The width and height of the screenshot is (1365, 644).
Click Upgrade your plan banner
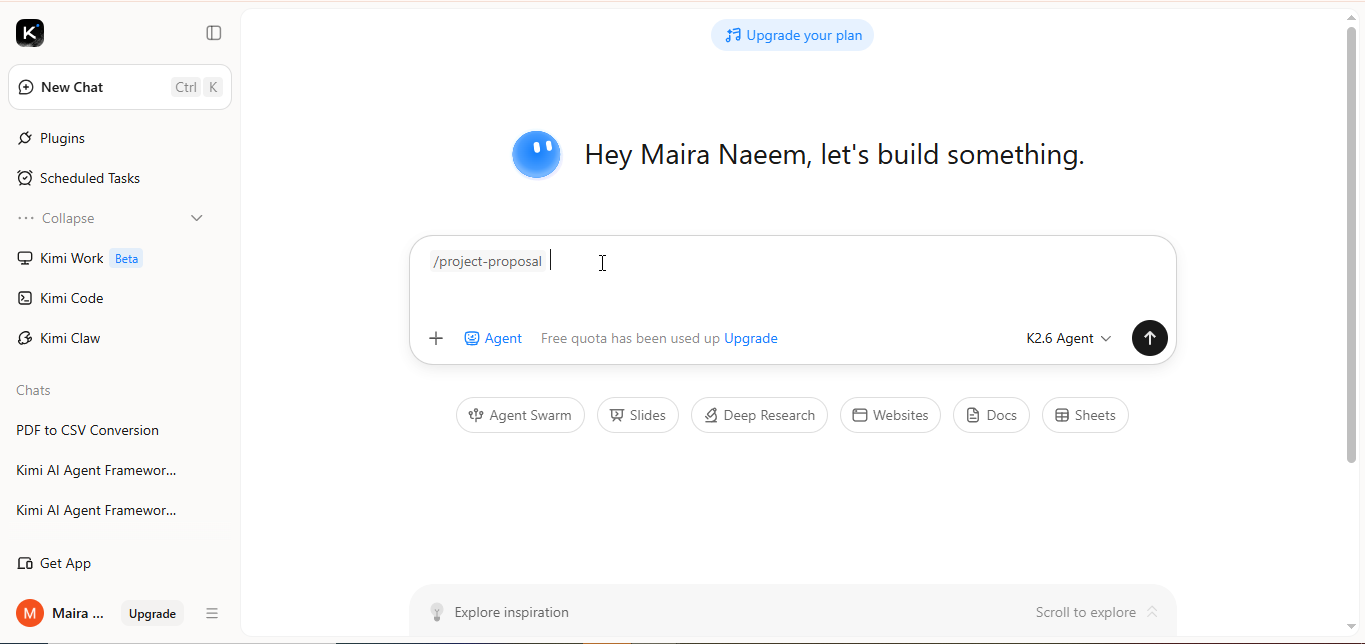click(793, 35)
